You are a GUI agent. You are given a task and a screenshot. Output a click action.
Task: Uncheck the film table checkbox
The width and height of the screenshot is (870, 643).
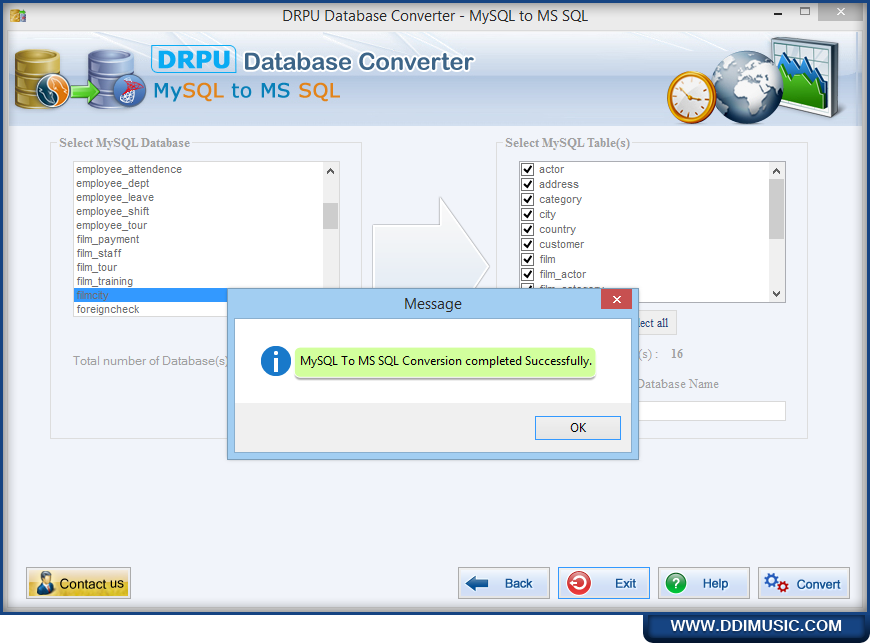click(527, 259)
